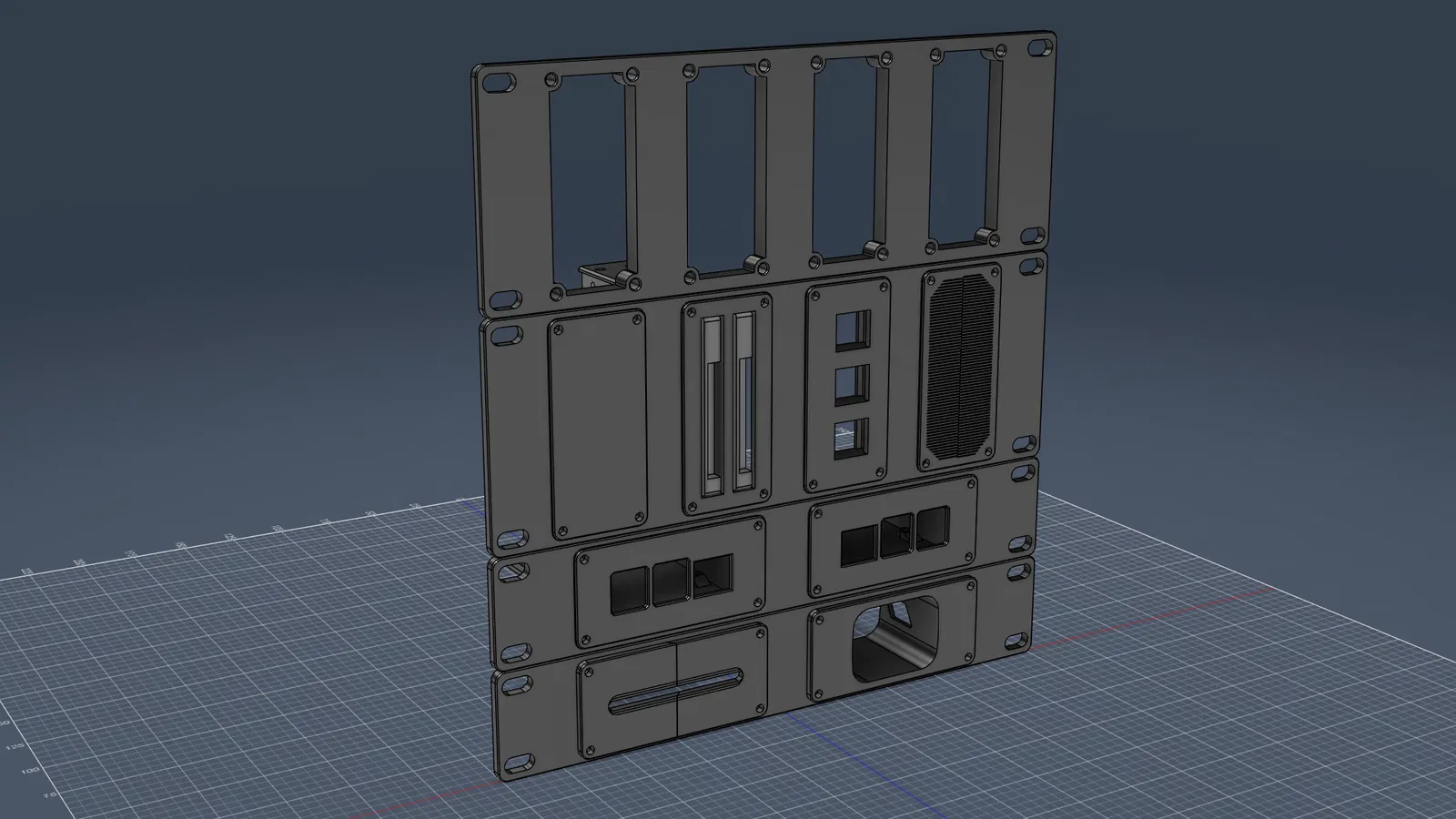Select the insert with the large rounded opening
This screenshot has height=819, width=1456.
(x=894, y=641)
